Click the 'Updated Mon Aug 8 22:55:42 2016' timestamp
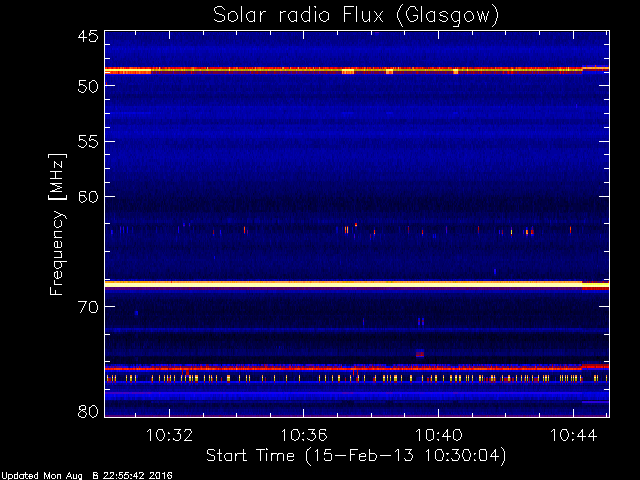Viewport: 640px width, 480px height. [x=87, y=476]
